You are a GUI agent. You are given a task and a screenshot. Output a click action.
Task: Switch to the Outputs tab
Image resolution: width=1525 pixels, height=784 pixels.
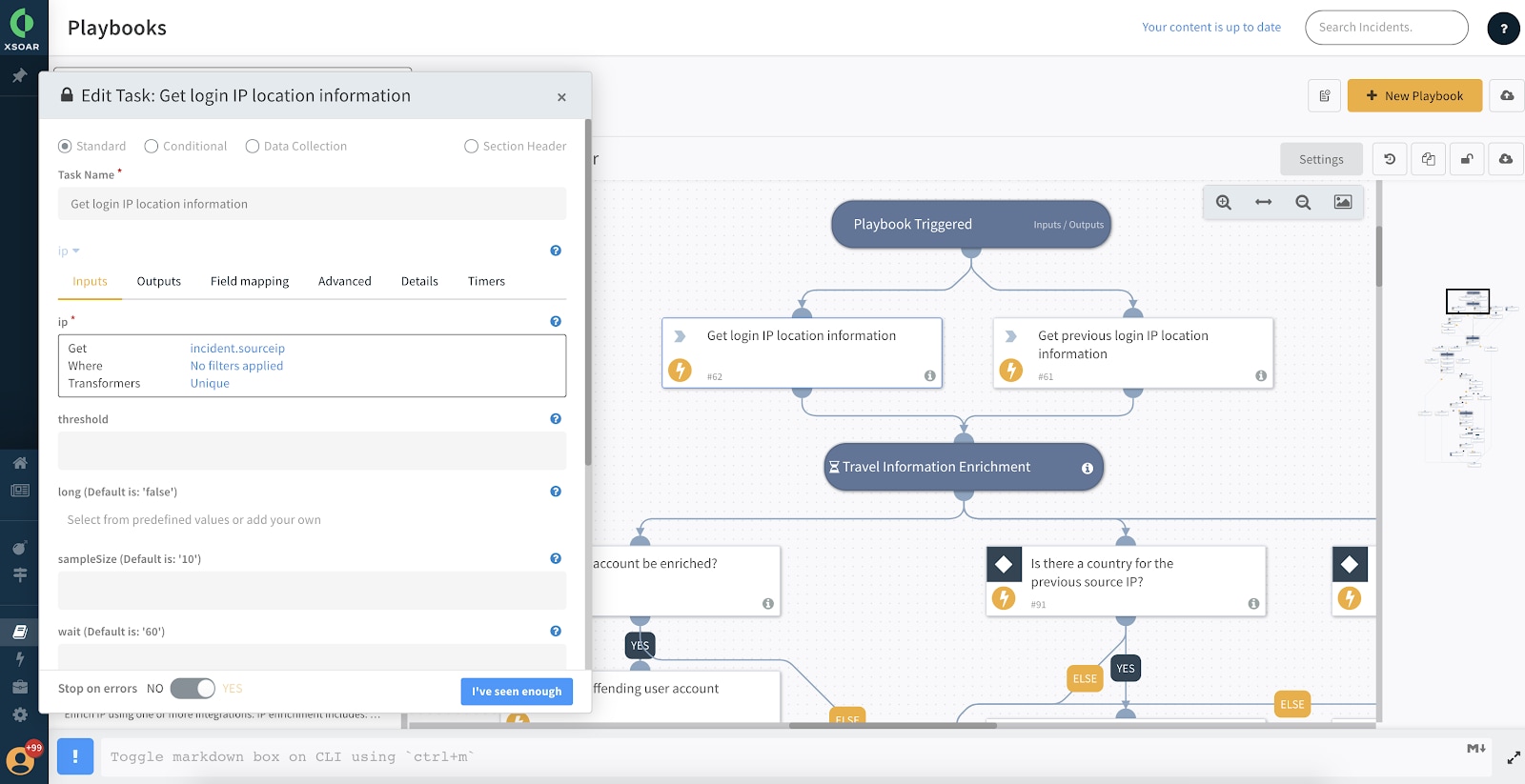158,281
